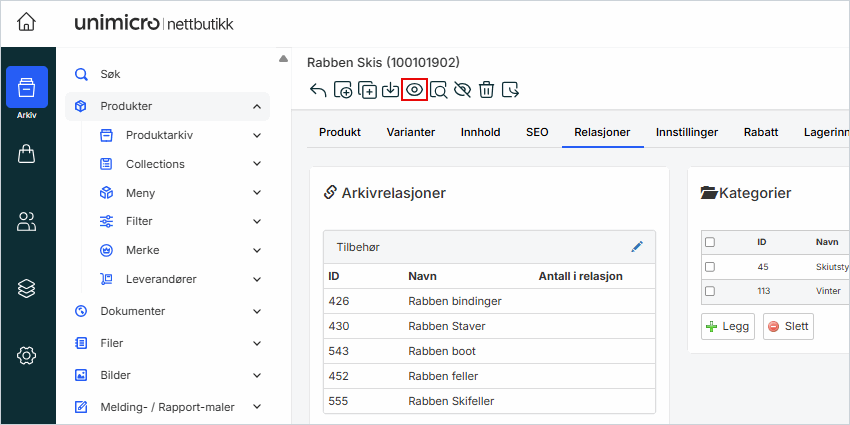Viewport: 850px width, 425px height.
Task: Click the eye preview icon in toolbar
Action: point(414,90)
